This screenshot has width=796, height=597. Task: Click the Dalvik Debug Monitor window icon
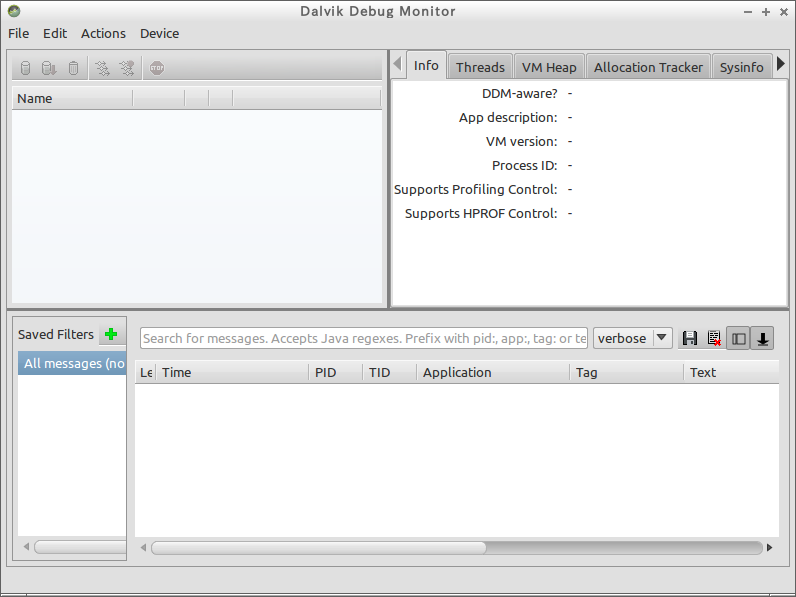pos(14,11)
